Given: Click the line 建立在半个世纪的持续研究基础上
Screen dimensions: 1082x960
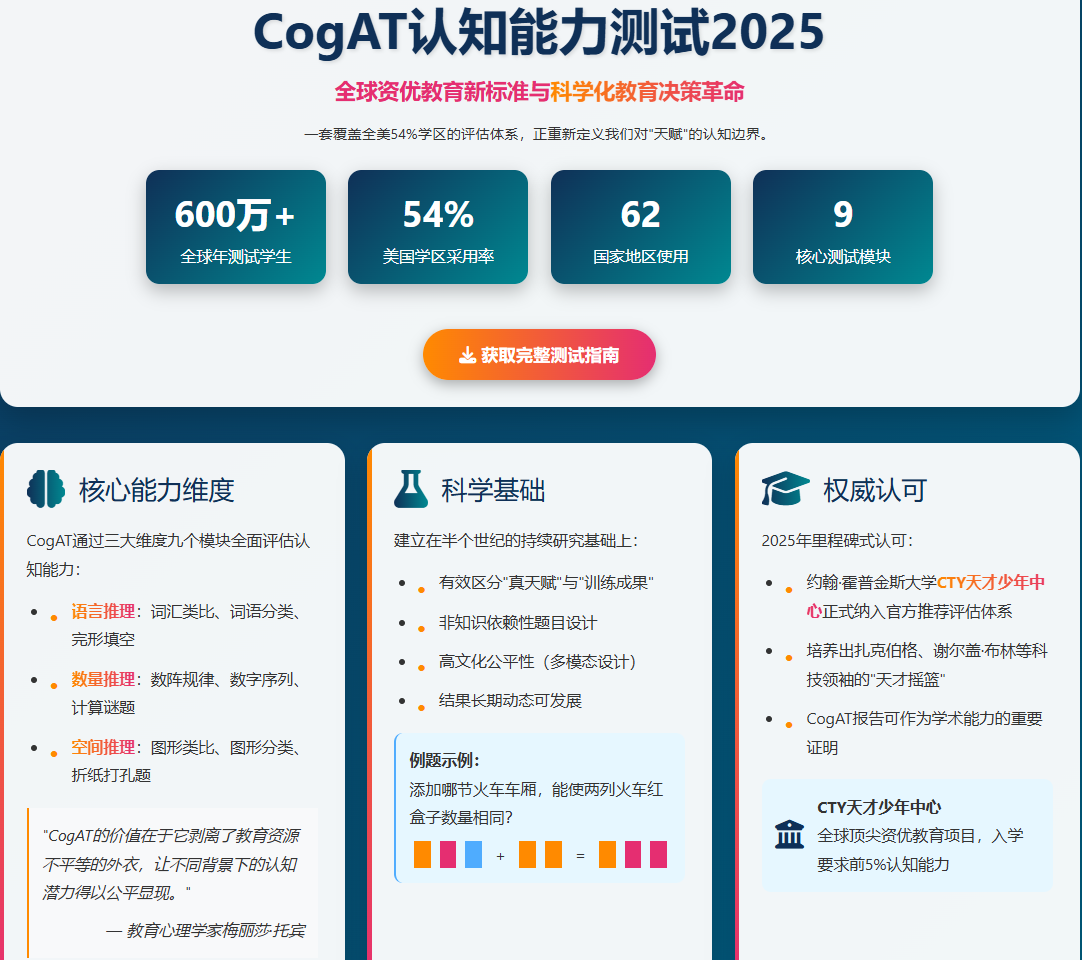Looking at the screenshot, I should pyautogui.click(x=515, y=540).
